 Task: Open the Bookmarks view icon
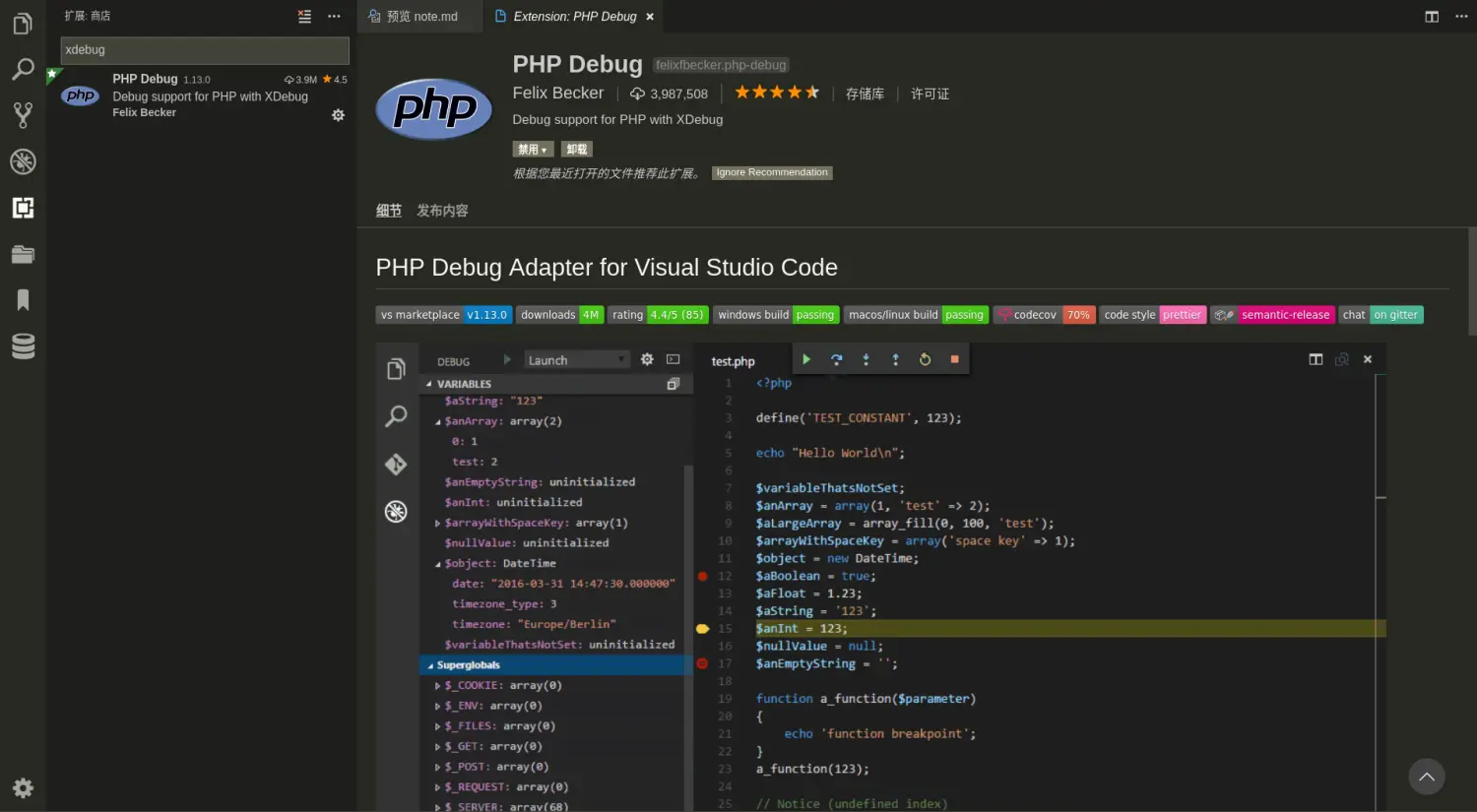[x=23, y=300]
